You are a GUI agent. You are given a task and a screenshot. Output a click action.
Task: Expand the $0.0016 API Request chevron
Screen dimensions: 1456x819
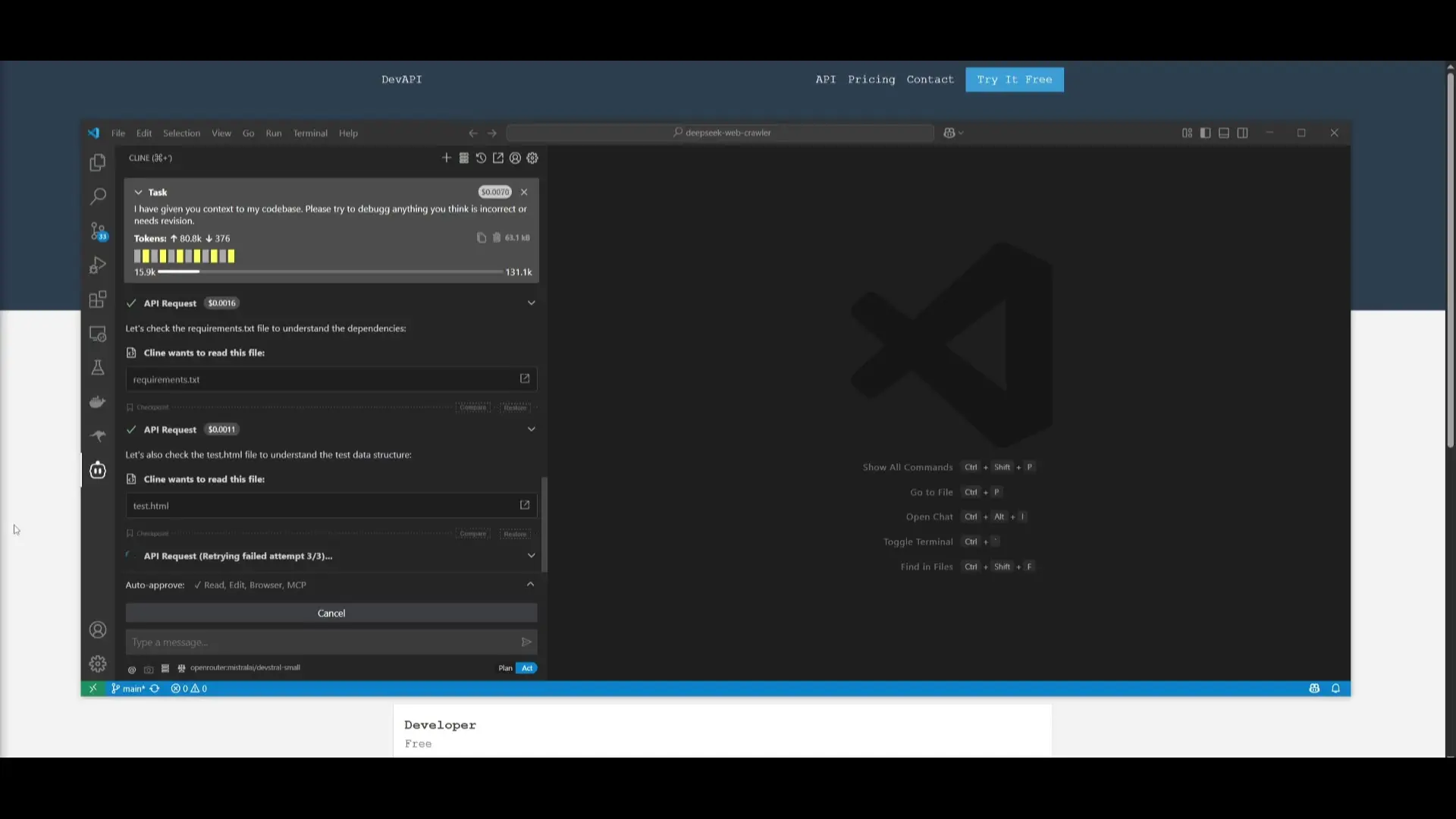point(532,303)
